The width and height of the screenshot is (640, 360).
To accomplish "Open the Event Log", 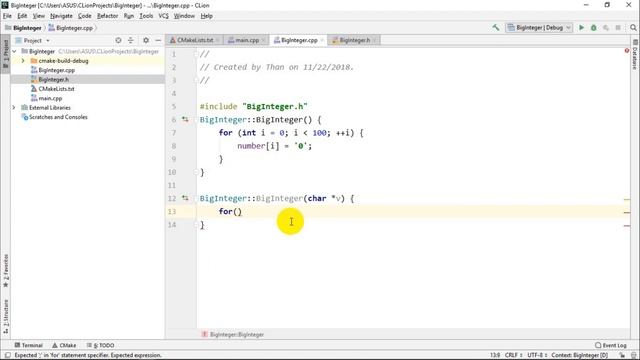I will pos(611,345).
